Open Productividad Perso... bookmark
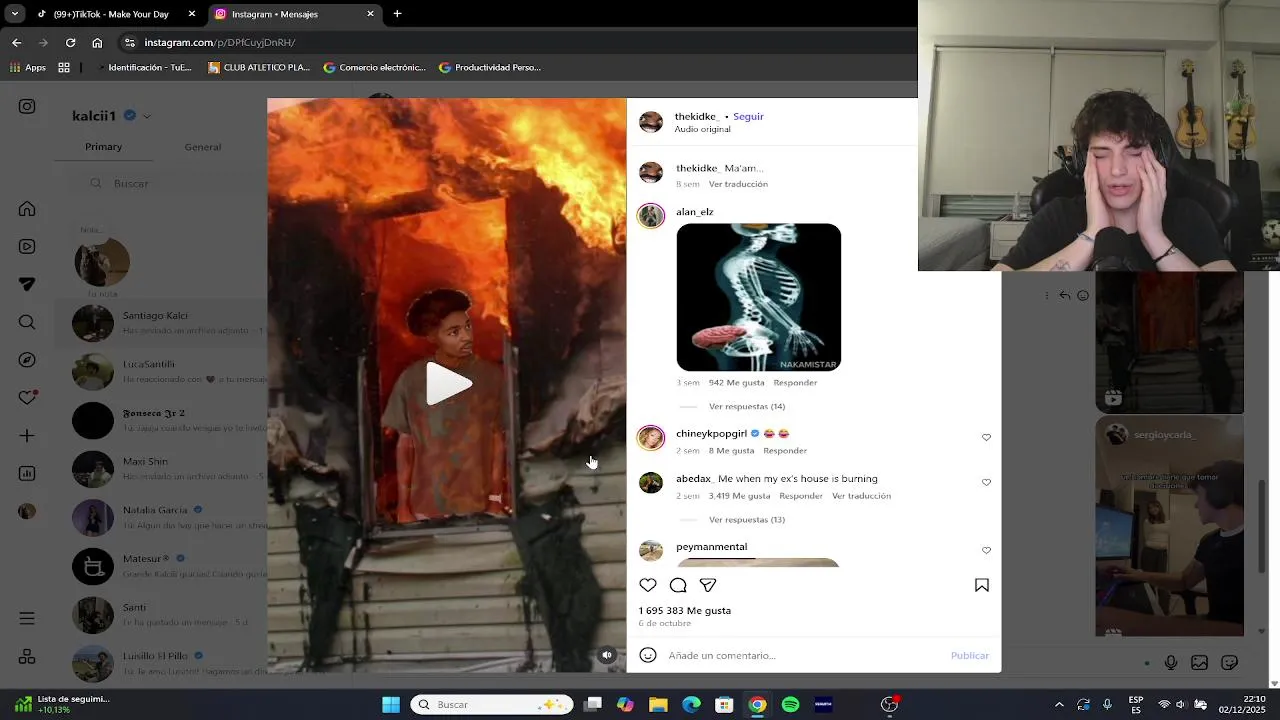The width and height of the screenshot is (1280, 720). click(x=490, y=68)
